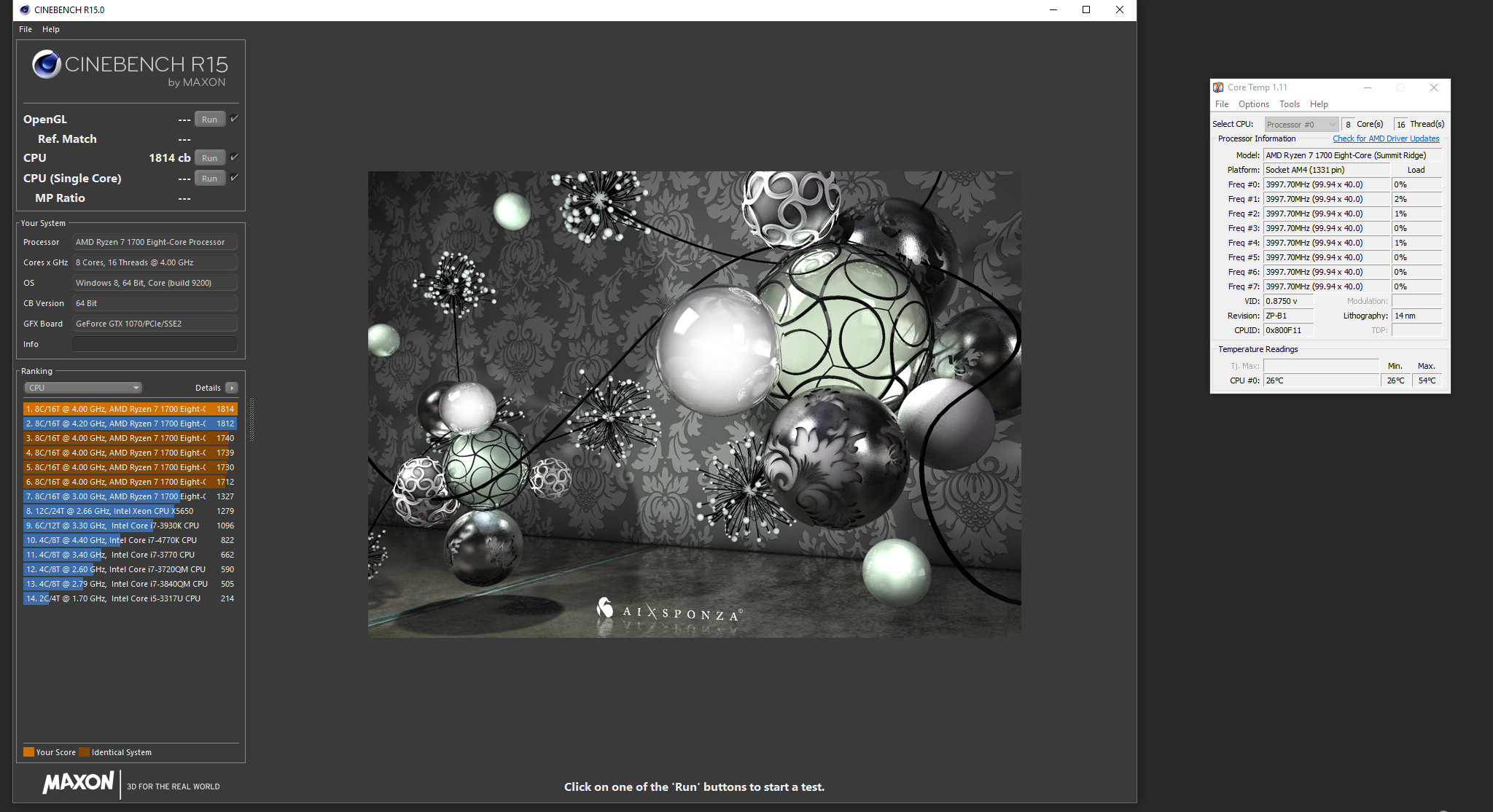Click the Info input field

point(155,344)
